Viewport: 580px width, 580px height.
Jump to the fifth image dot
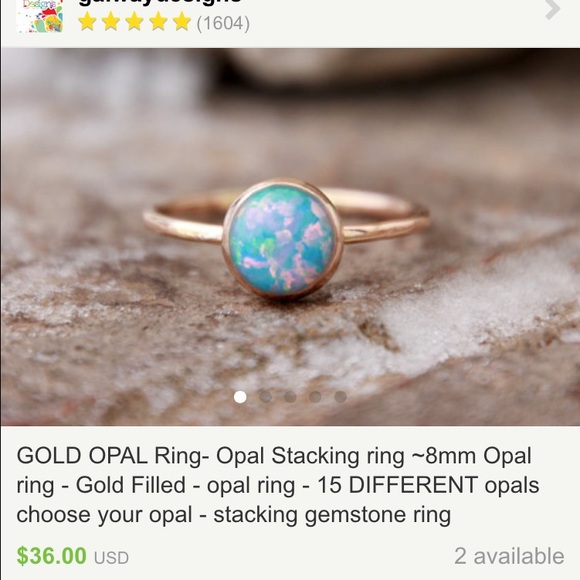[340, 397]
